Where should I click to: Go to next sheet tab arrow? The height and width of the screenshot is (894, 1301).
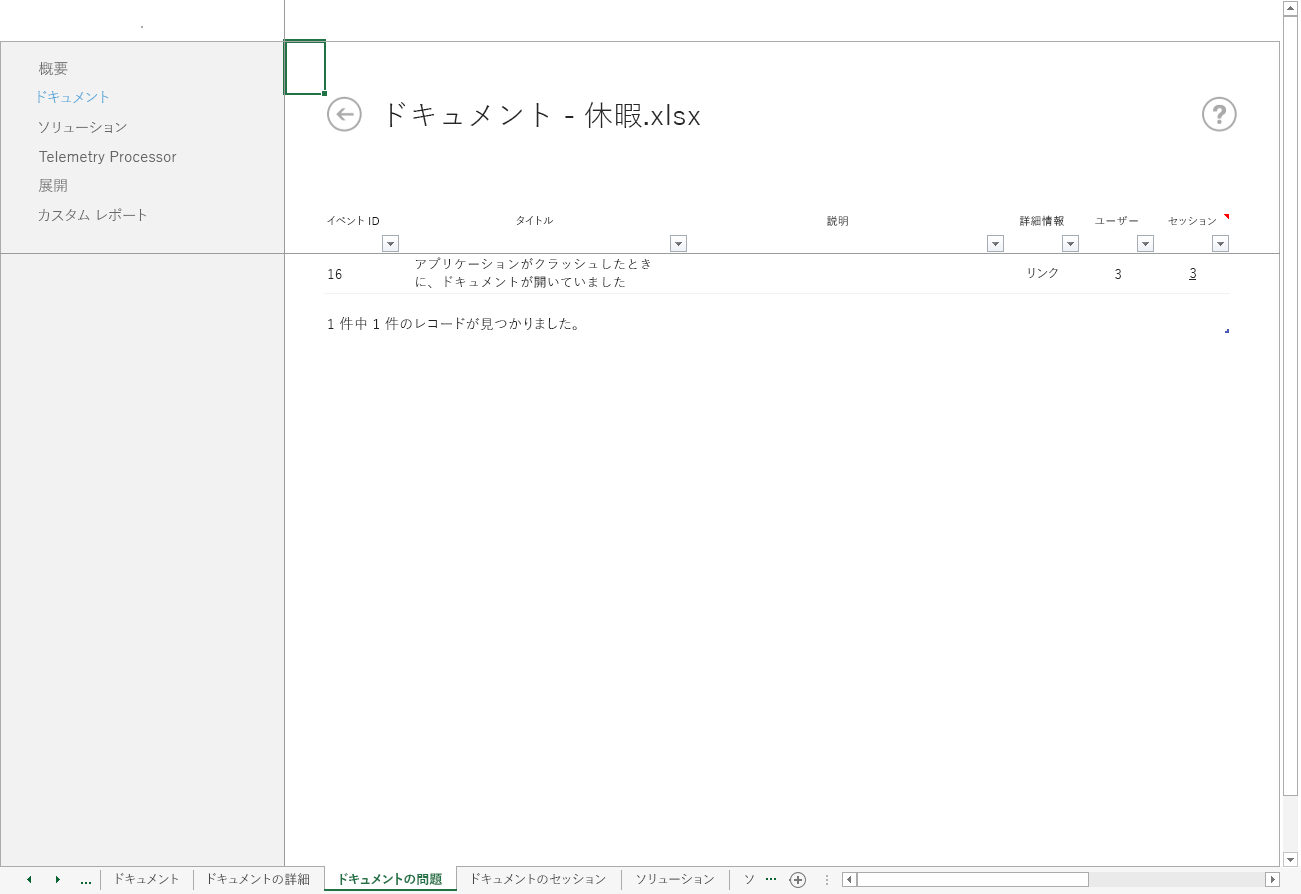click(58, 880)
